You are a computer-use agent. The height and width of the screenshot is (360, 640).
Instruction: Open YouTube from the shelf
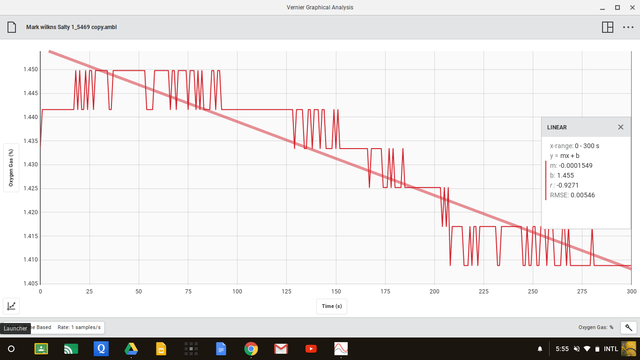click(311, 349)
